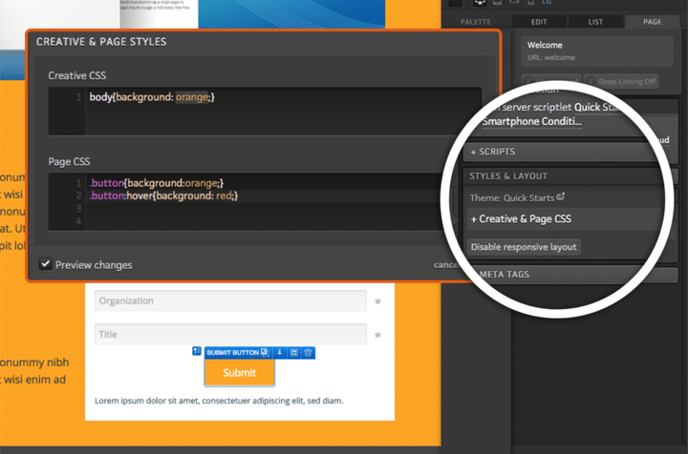
Task: Click the SUBMIT BUTTON label in the blue toolbar
Action: pos(233,353)
